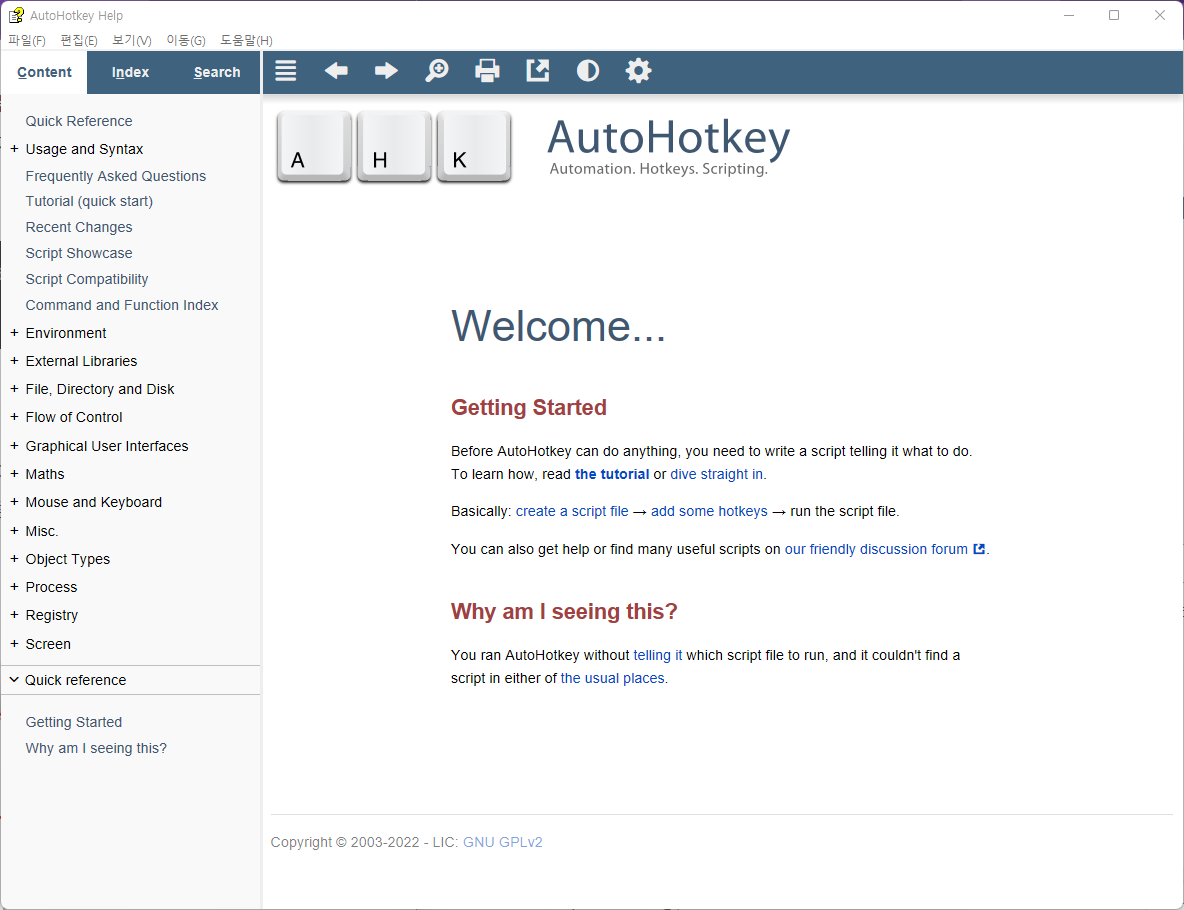Minimize the AutoHotkey Help window
1184x910 pixels.
1068,15
